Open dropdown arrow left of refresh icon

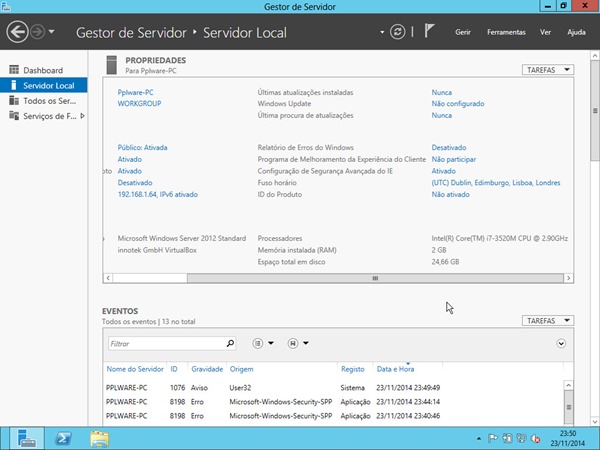[382, 32]
